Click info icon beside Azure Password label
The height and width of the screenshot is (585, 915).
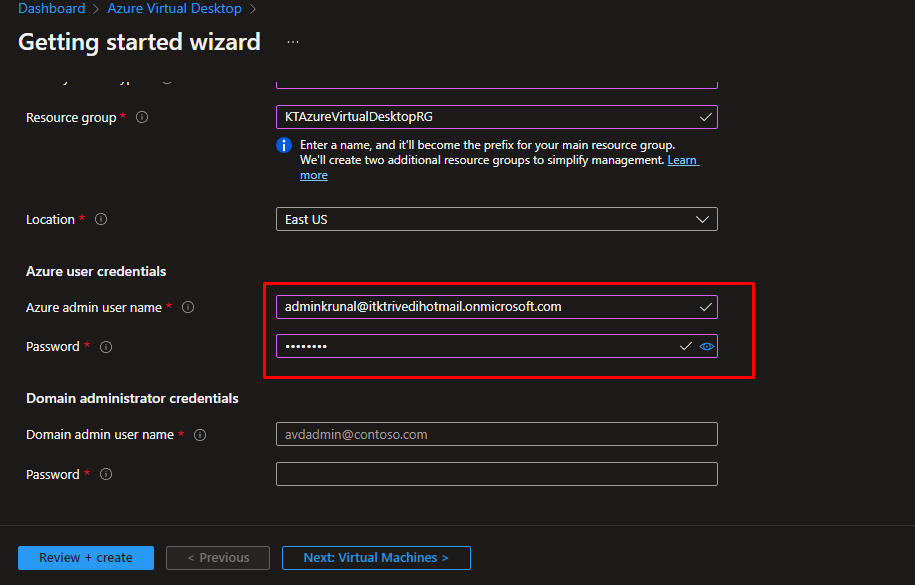pos(106,347)
